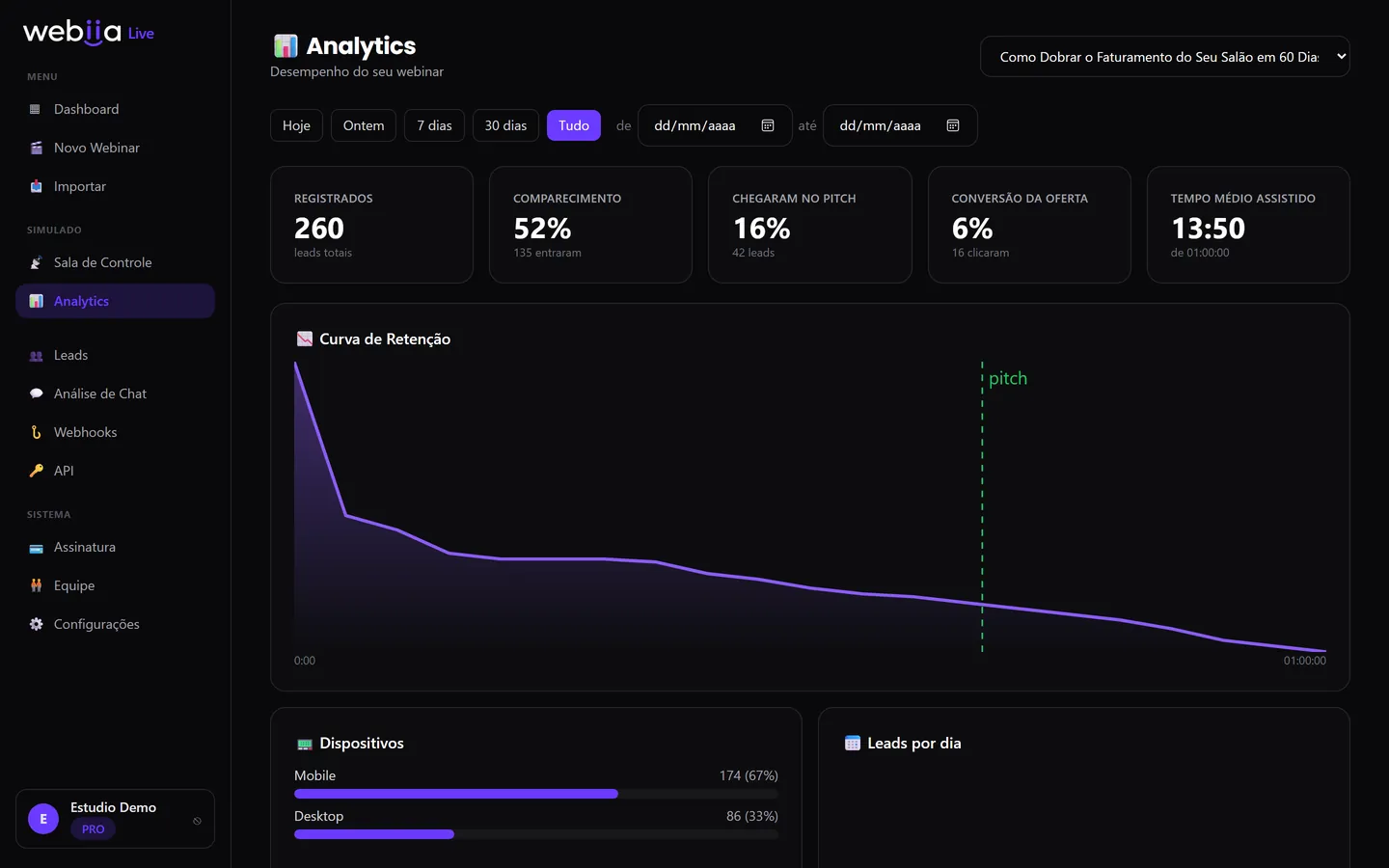This screenshot has height=868, width=1389.
Task: Go to Novo Webinar
Action: [x=115, y=148]
